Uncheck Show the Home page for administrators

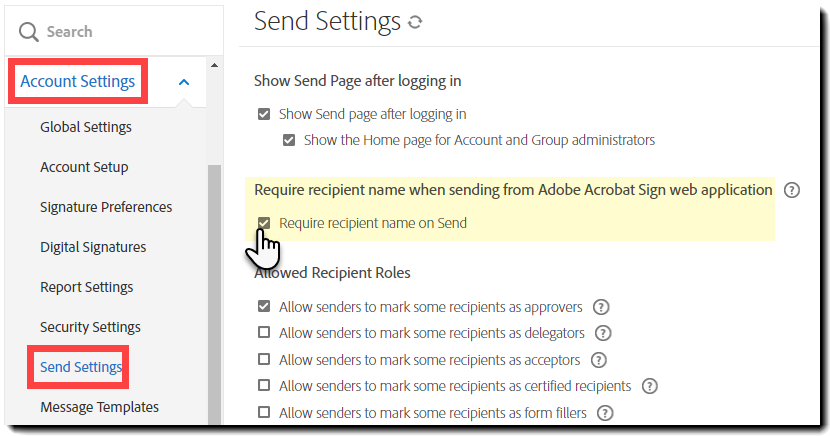point(289,140)
